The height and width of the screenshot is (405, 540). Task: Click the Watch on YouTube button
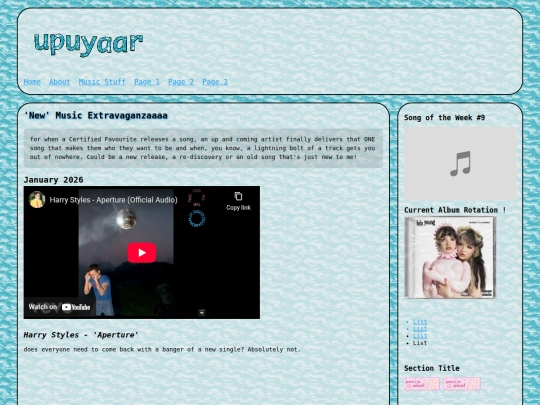(60, 307)
